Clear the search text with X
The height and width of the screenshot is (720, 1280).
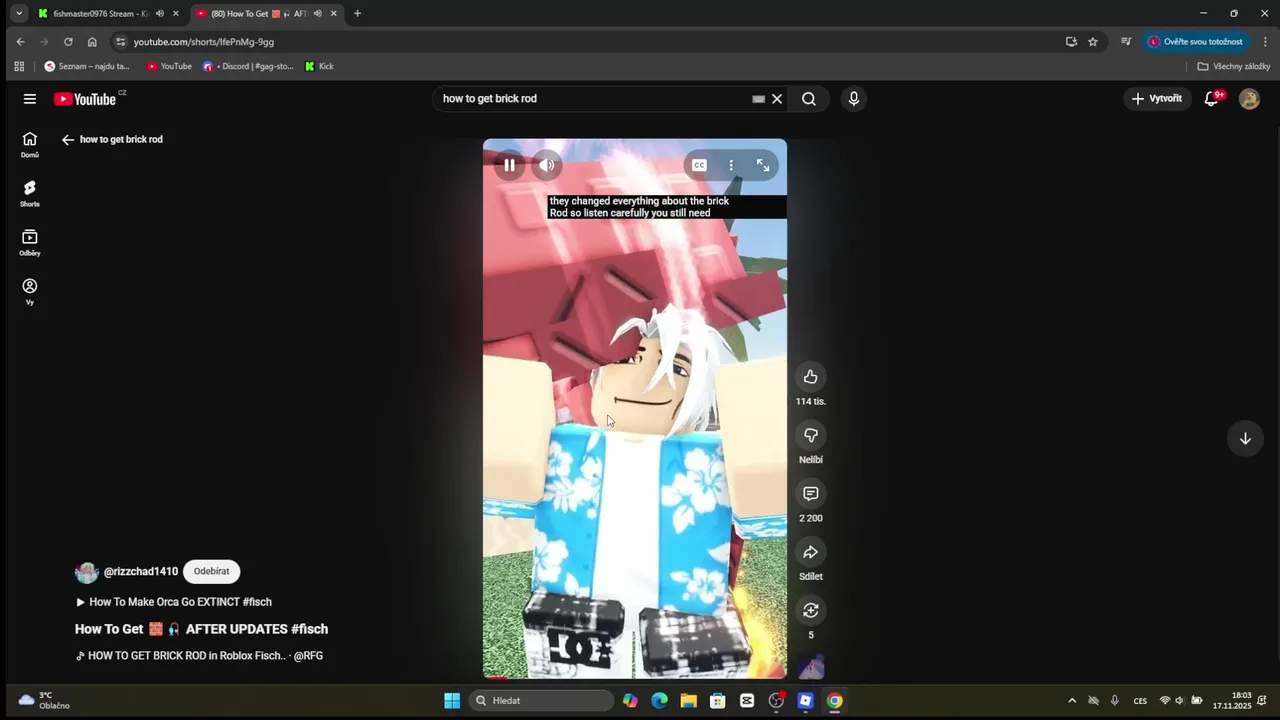pos(777,99)
